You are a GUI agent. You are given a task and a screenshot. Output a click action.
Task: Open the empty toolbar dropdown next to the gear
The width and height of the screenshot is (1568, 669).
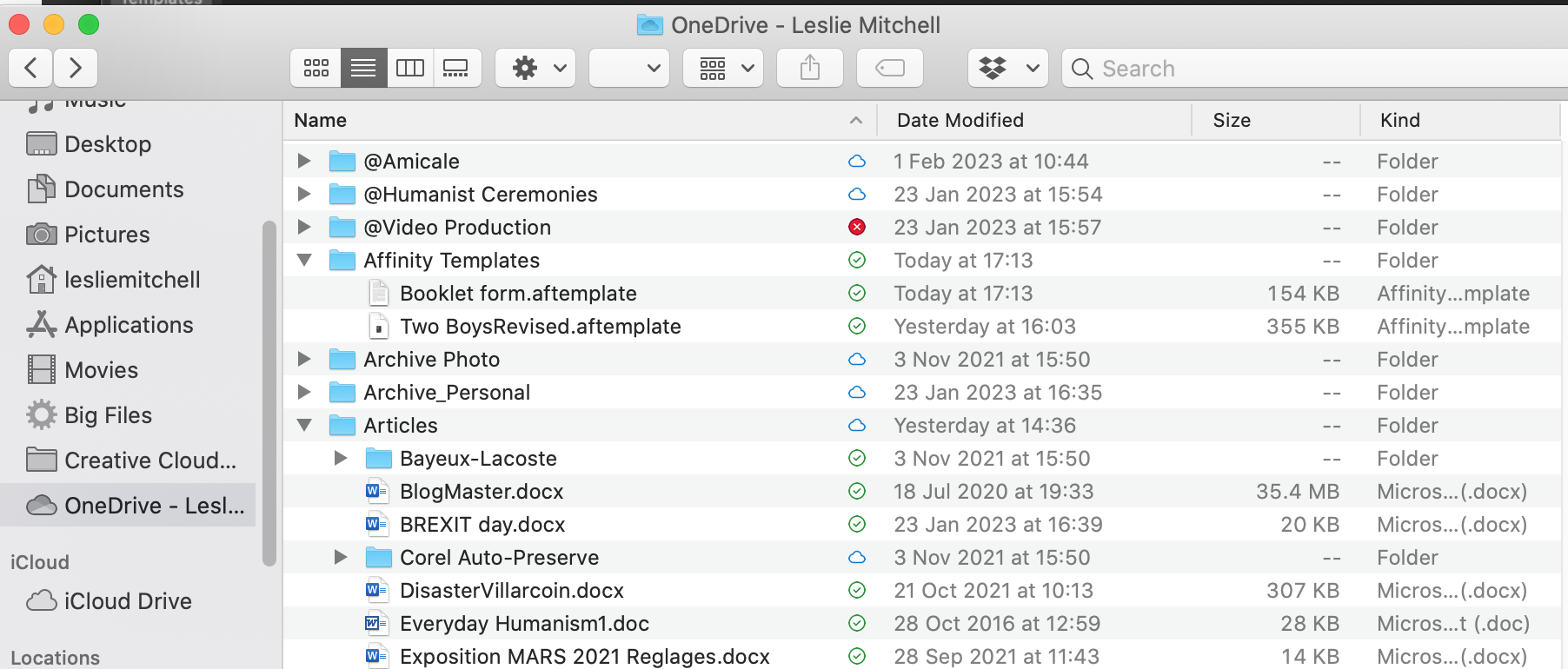pyautogui.click(x=629, y=68)
